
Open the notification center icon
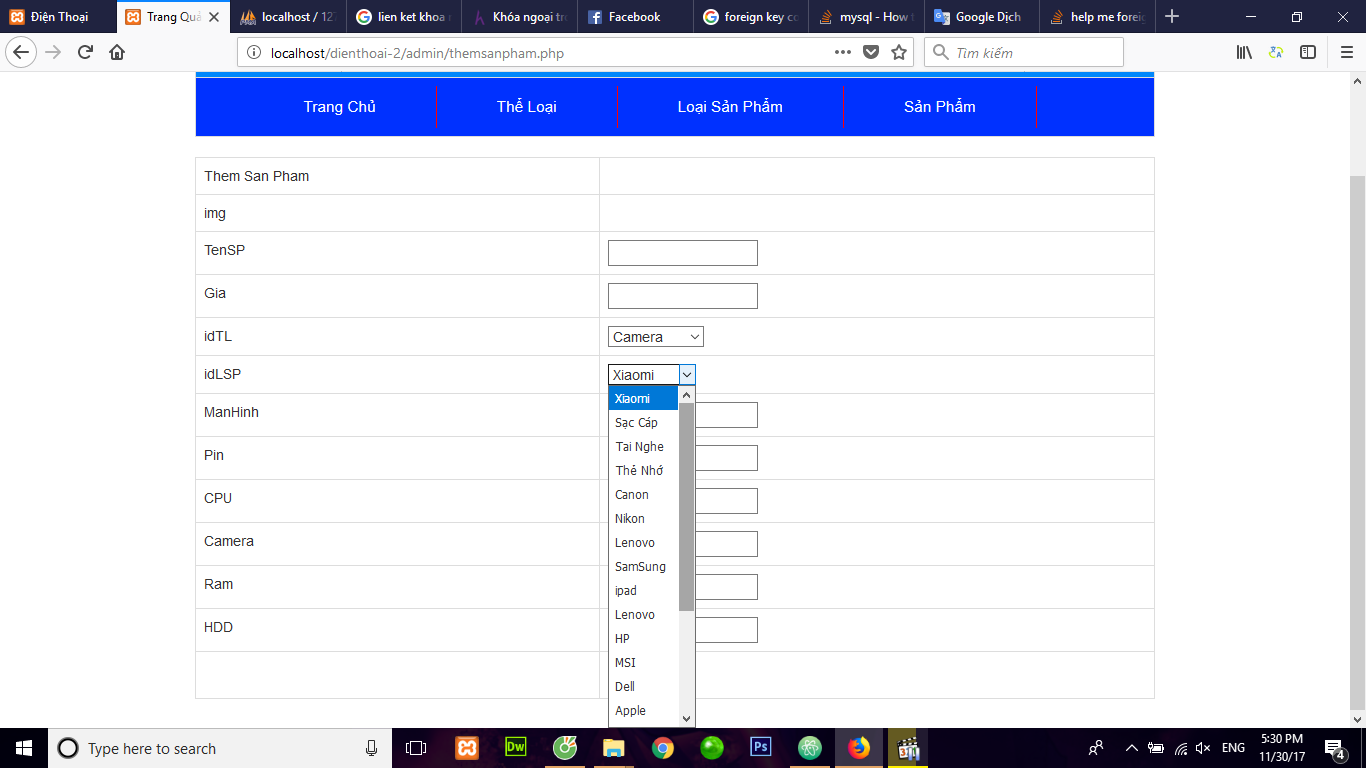coord(1334,748)
